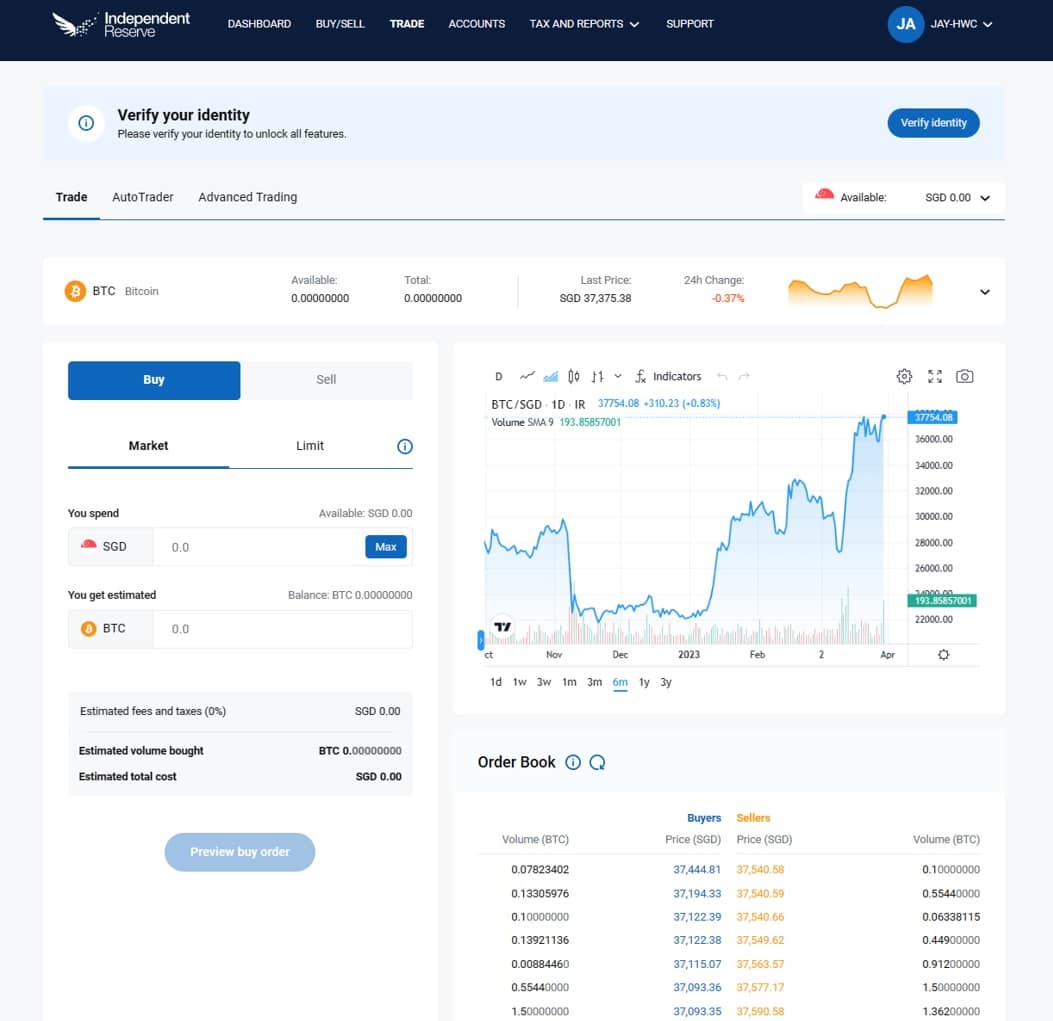Set chart range to 3m

click(x=594, y=682)
